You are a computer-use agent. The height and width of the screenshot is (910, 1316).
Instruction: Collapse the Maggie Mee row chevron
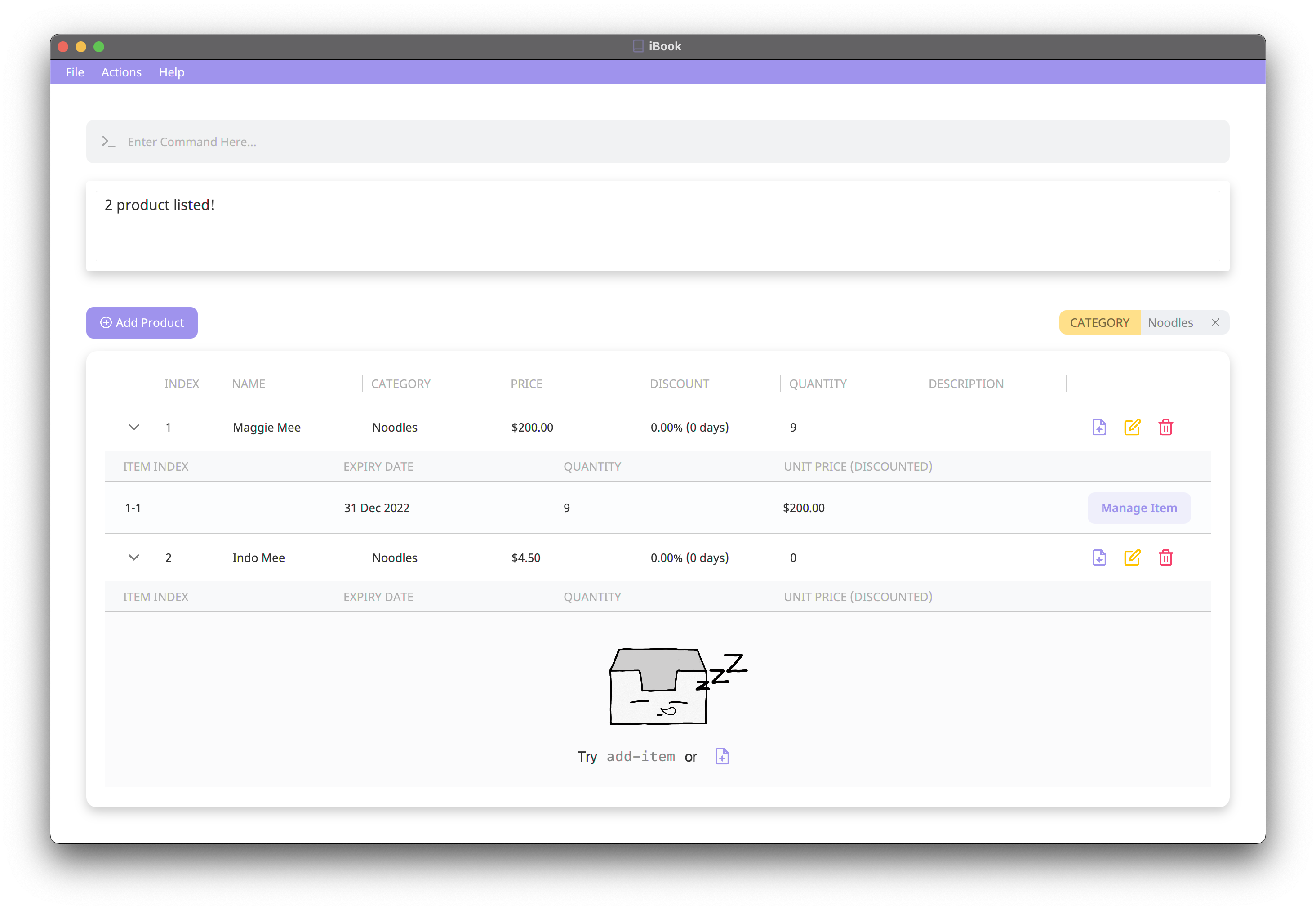(x=134, y=427)
